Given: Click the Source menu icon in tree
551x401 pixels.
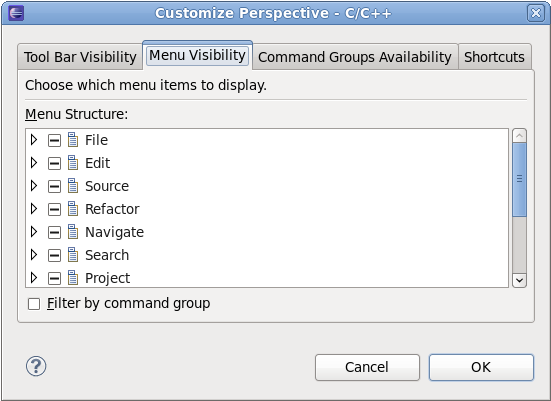Looking at the screenshot, I should tap(73, 186).
